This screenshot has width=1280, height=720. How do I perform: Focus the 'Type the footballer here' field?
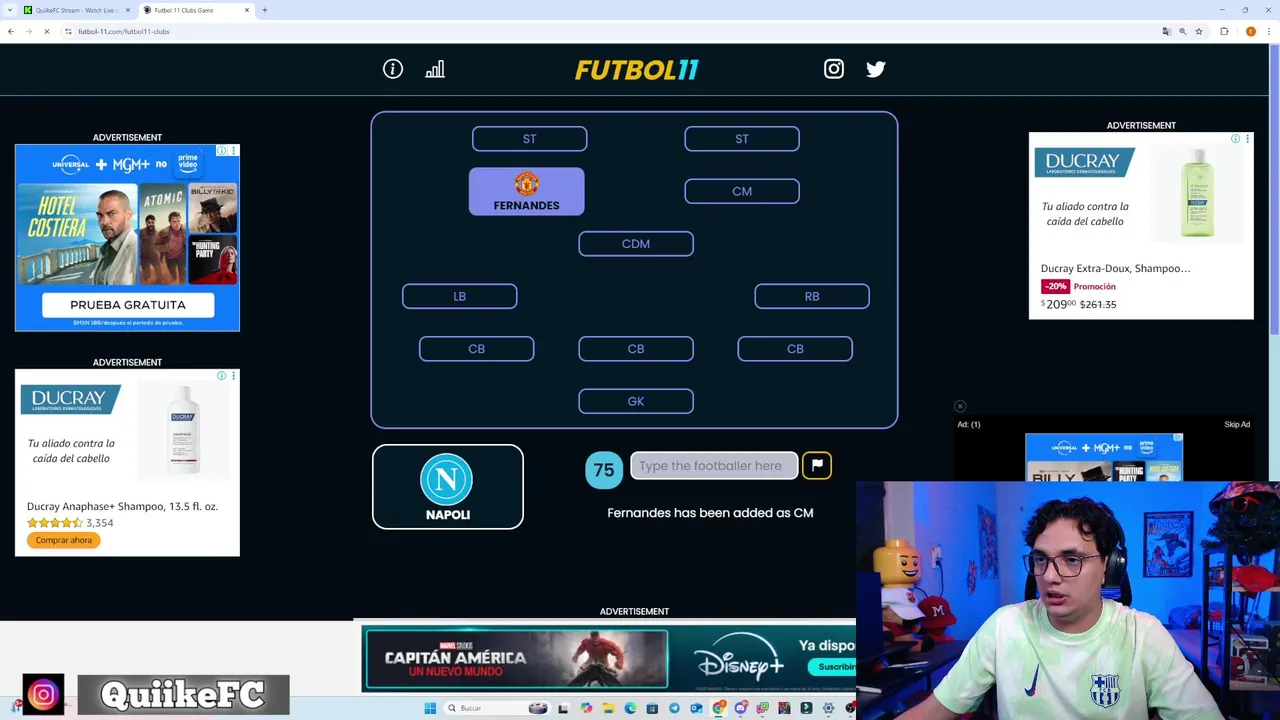pyautogui.click(x=714, y=465)
